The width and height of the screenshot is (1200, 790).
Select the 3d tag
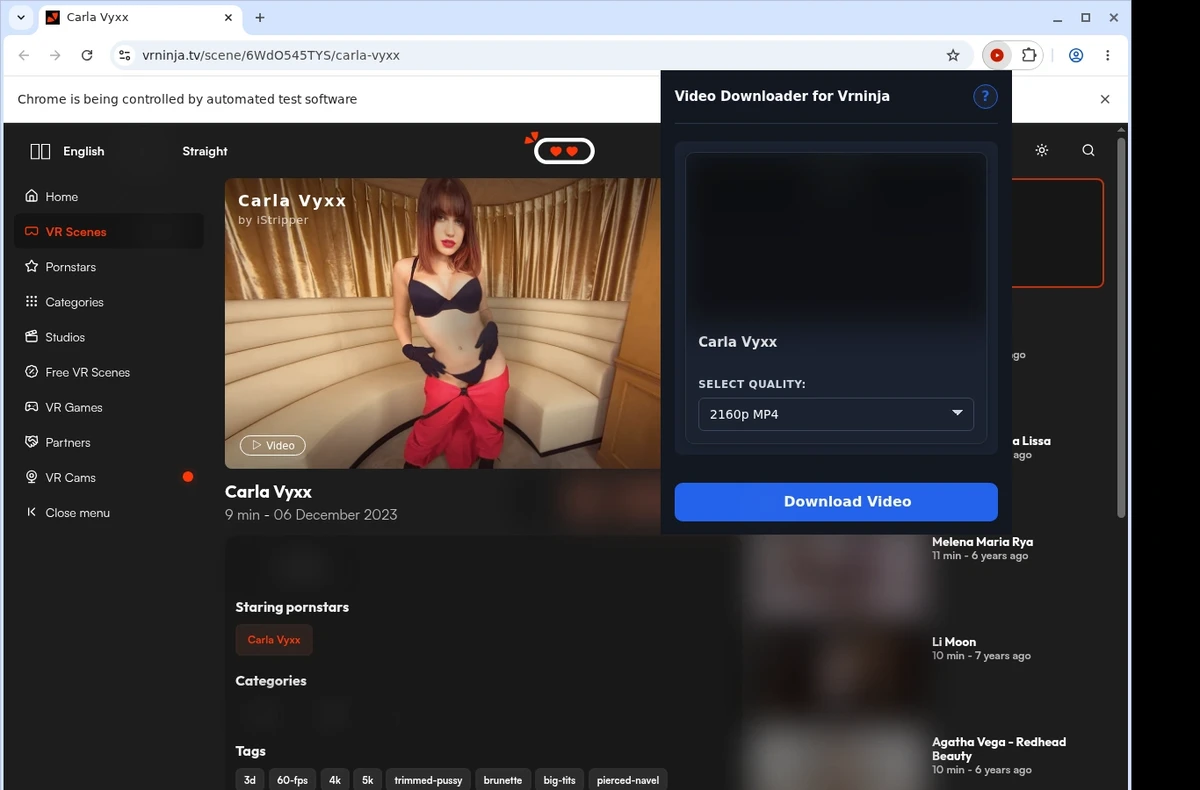[x=250, y=780]
